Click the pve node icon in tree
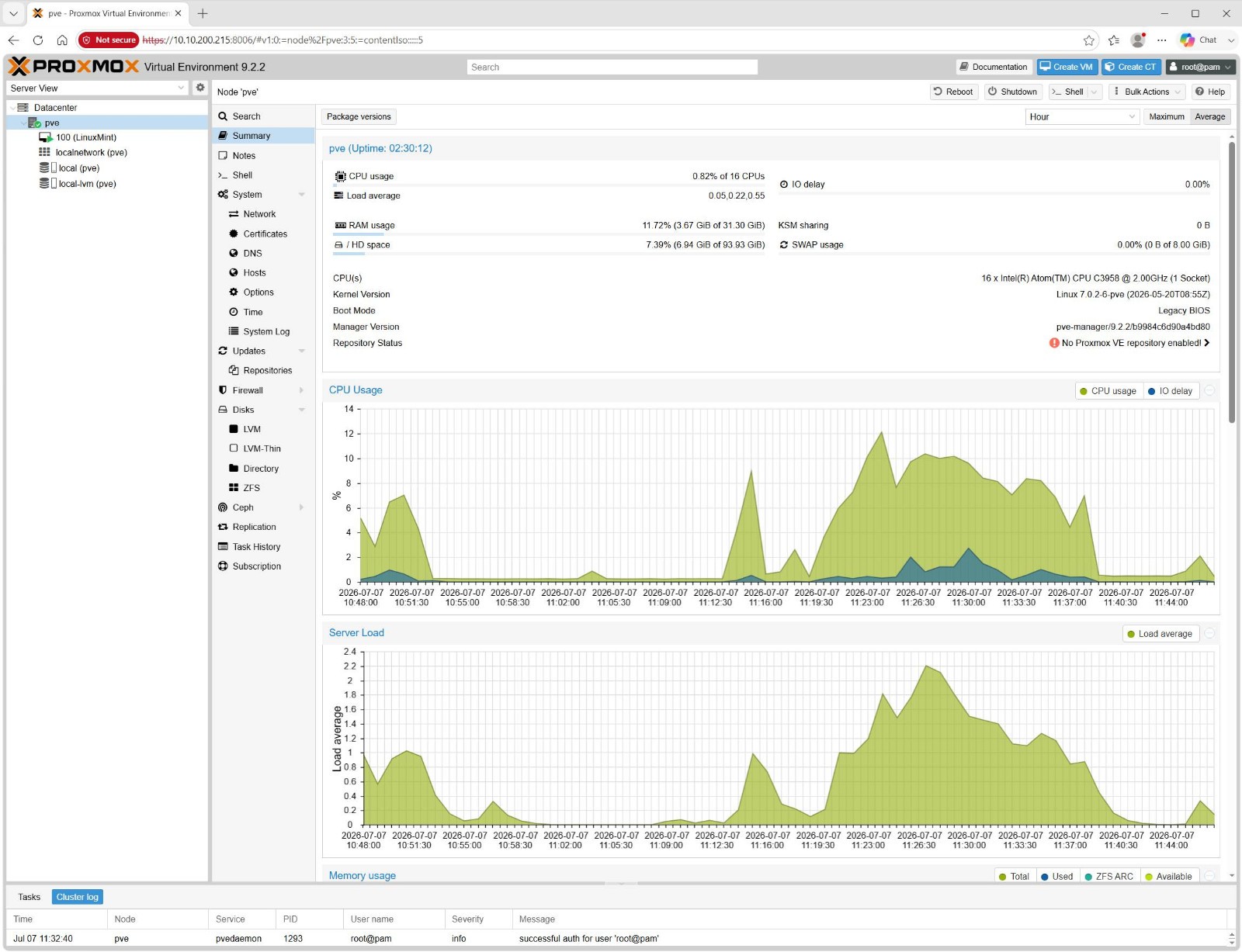 coord(34,123)
